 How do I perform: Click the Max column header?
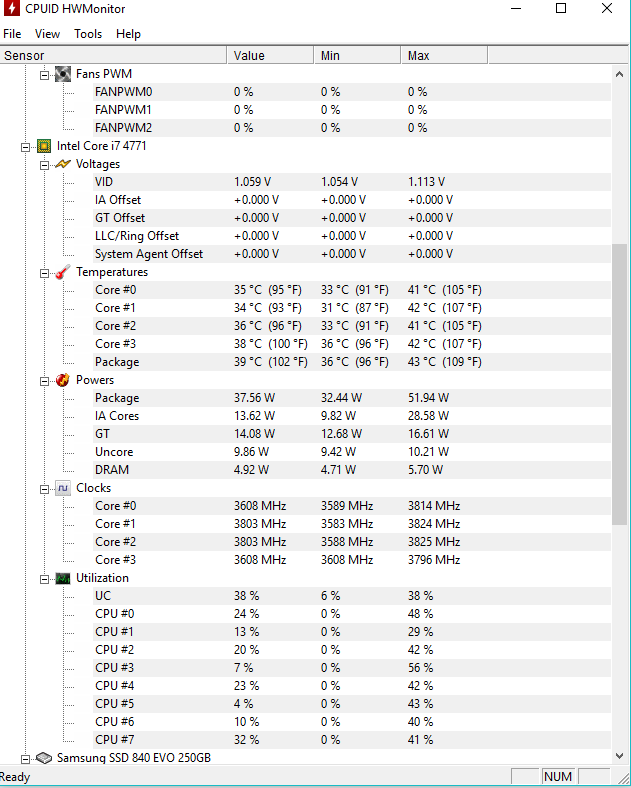444,55
